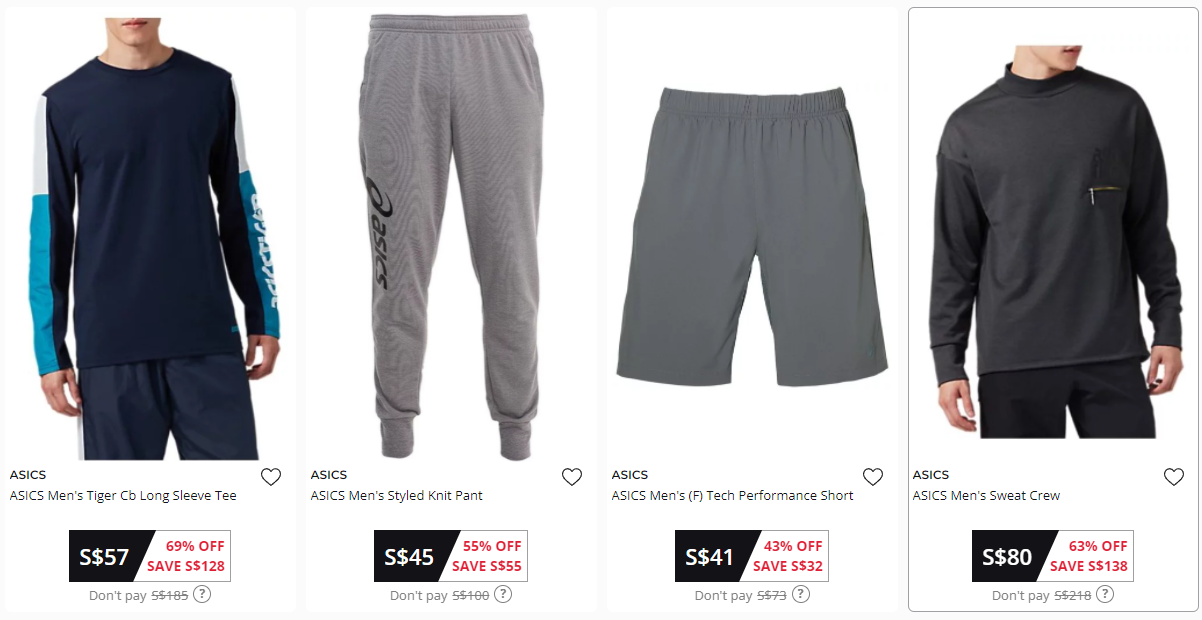Open ASICS Men's Sweat Crew title
Screen dimensions: 1202x620
[986, 496]
